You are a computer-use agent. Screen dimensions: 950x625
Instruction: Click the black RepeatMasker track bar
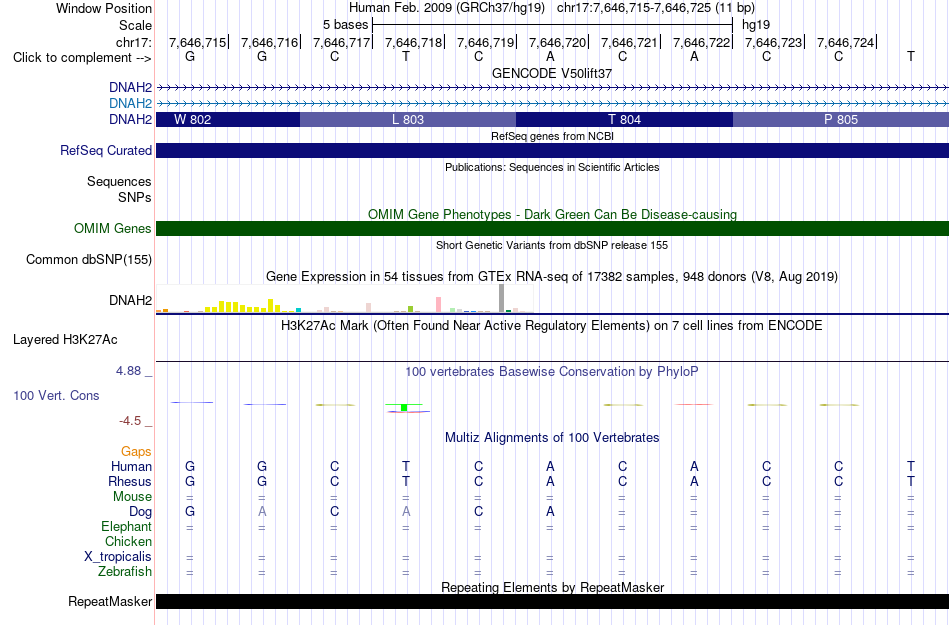[x=553, y=601]
